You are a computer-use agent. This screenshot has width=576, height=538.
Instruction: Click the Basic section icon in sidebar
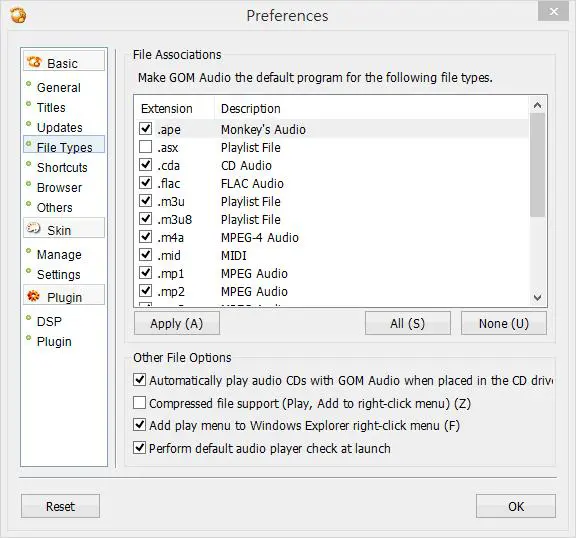point(34,62)
